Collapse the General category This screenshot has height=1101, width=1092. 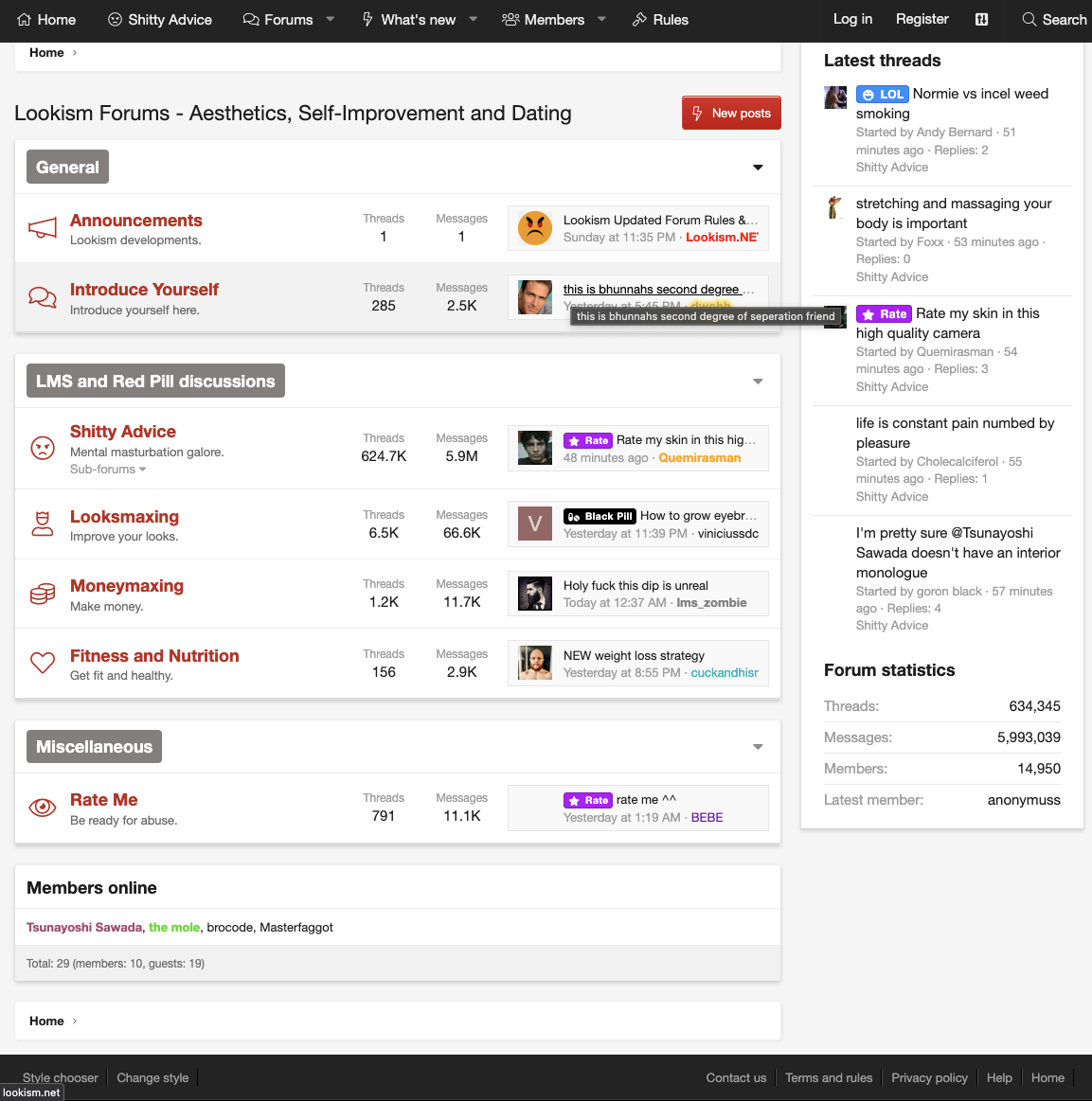(758, 168)
